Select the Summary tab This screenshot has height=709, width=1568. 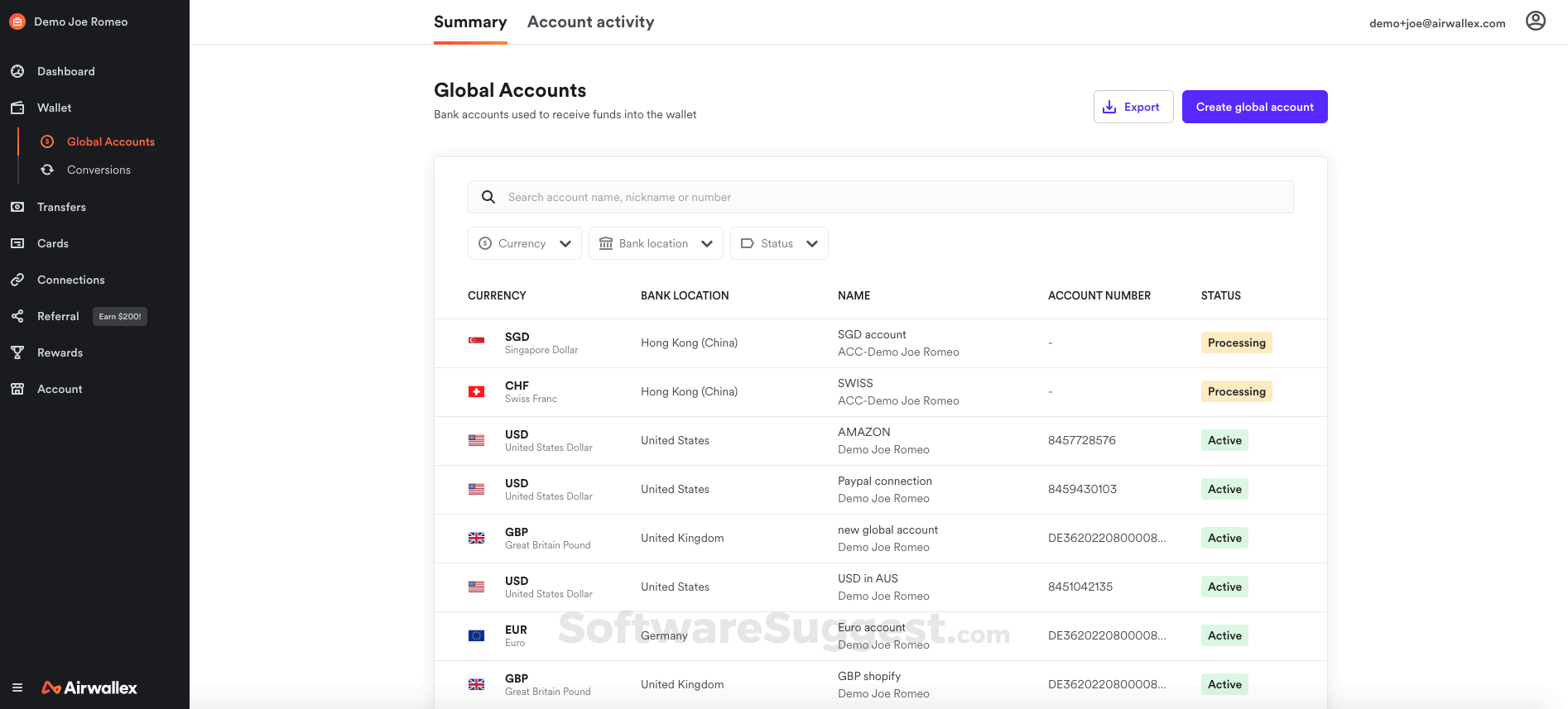pos(470,22)
